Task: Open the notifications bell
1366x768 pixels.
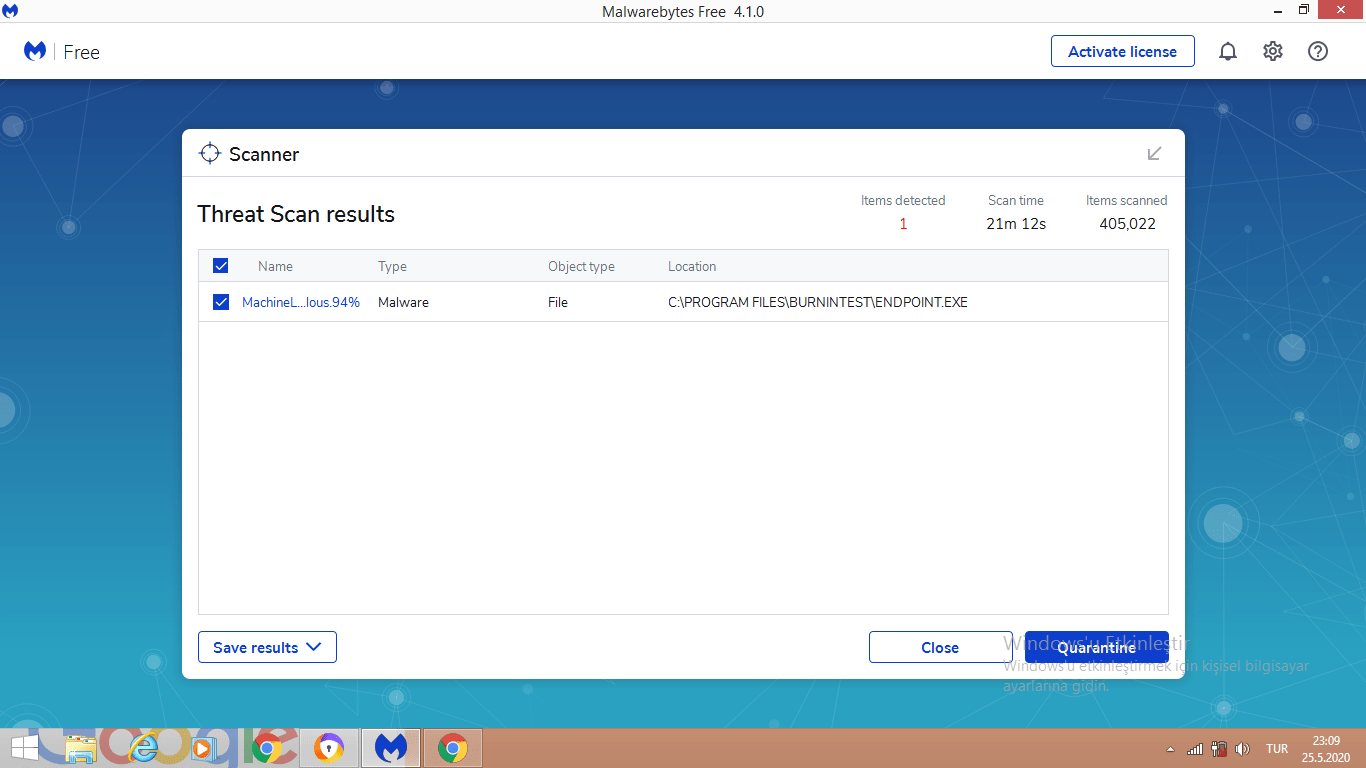Action: click(1228, 51)
